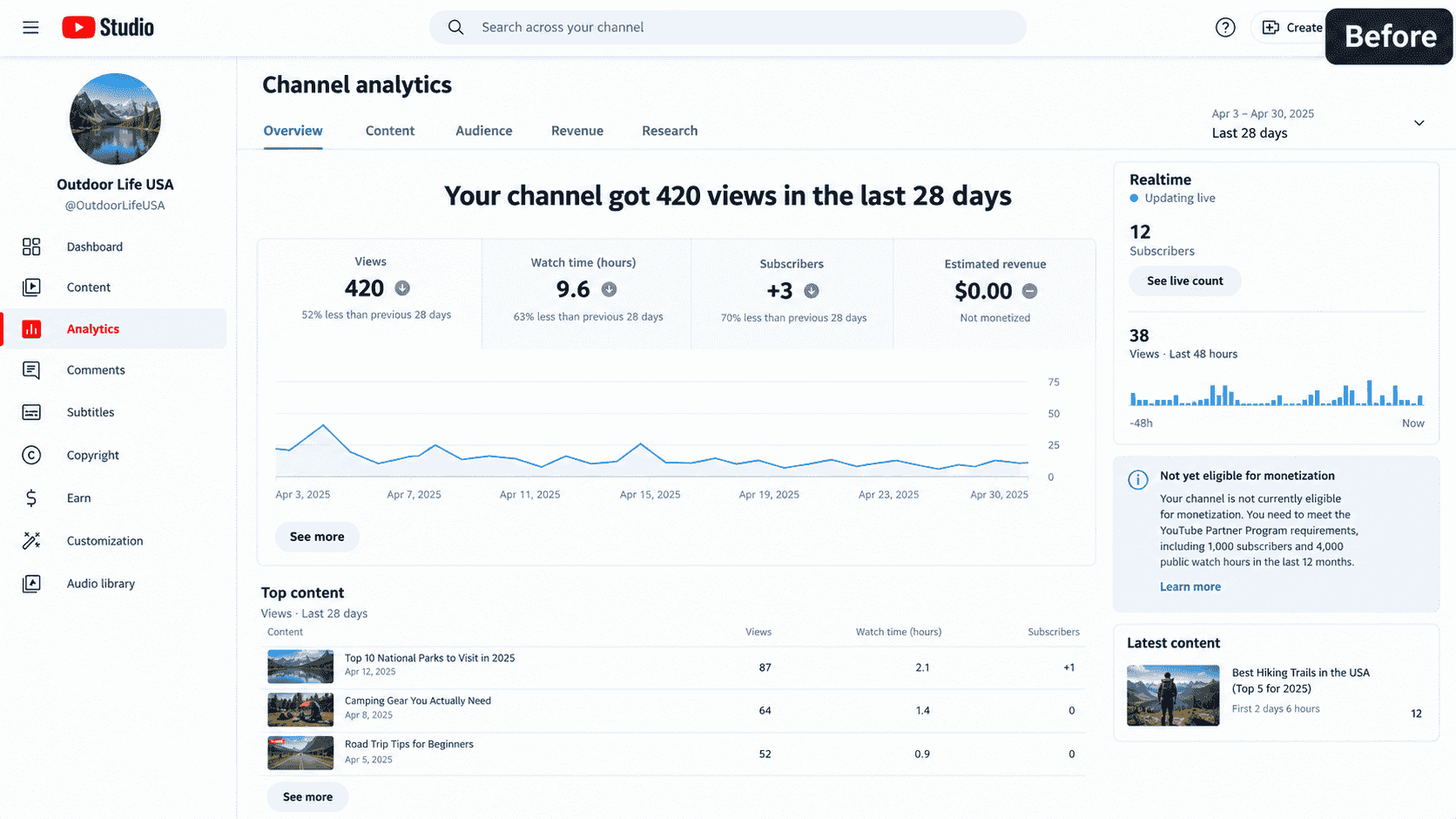Click the Subtitles sidebar icon
Screen dimensions: 1456x819
coord(31,412)
